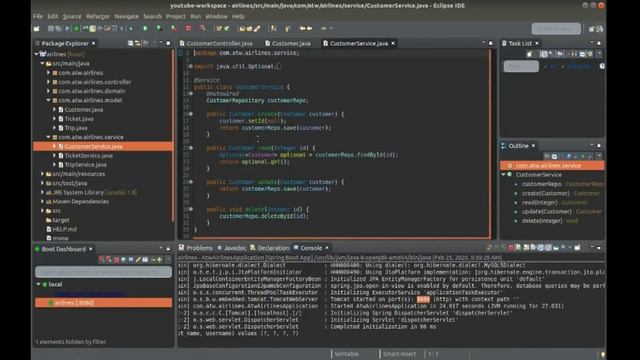The height and width of the screenshot is (360, 640).
Task: Click the Ticket.java file icon in tree
Action: pyautogui.click(x=61, y=119)
